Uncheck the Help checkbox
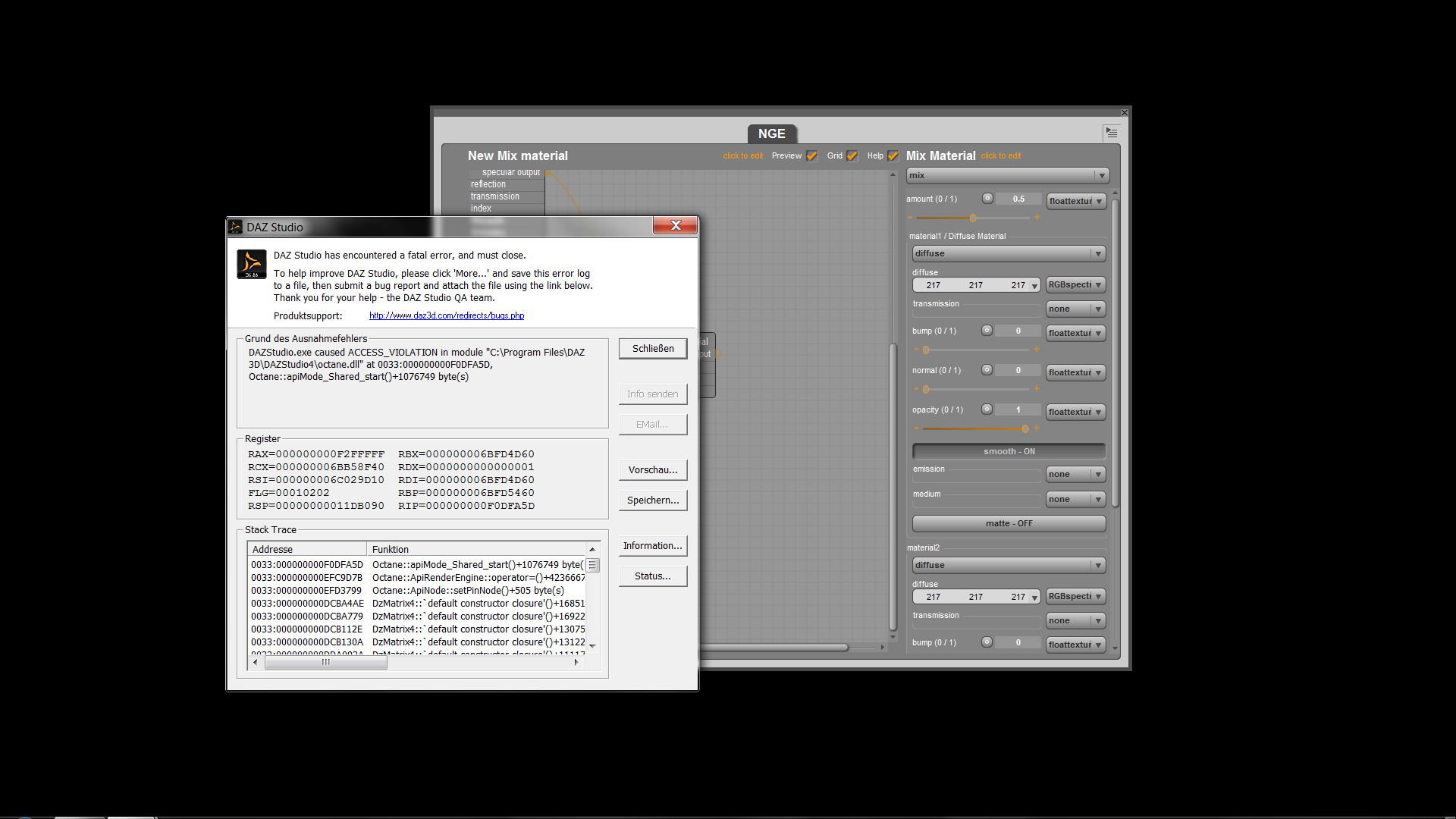Viewport: 1456px width, 819px height. click(893, 156)
